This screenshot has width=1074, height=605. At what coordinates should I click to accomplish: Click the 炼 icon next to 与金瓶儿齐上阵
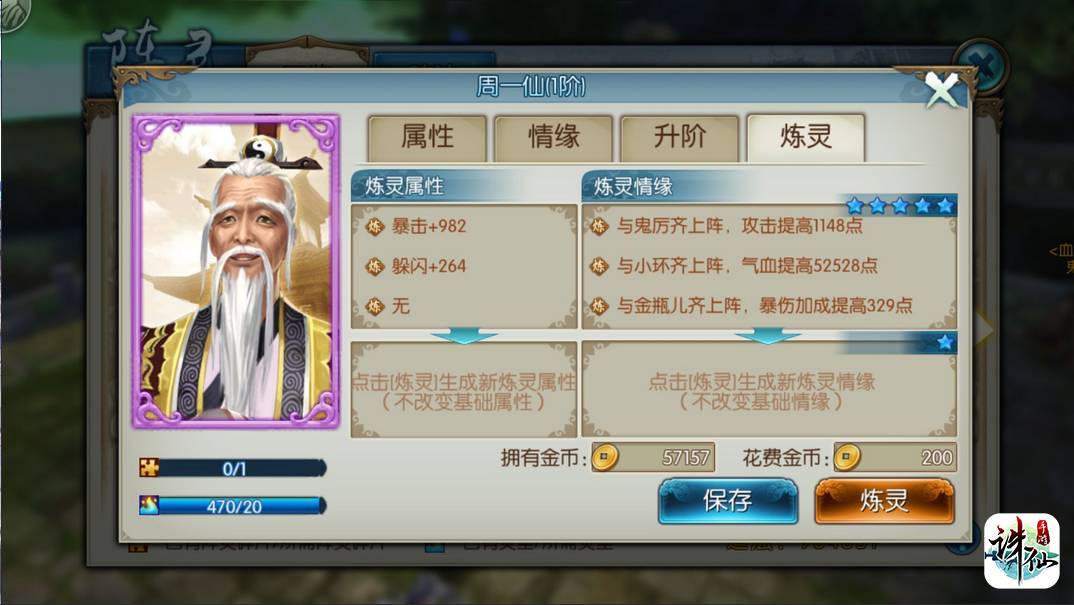[x=599, y=306]
